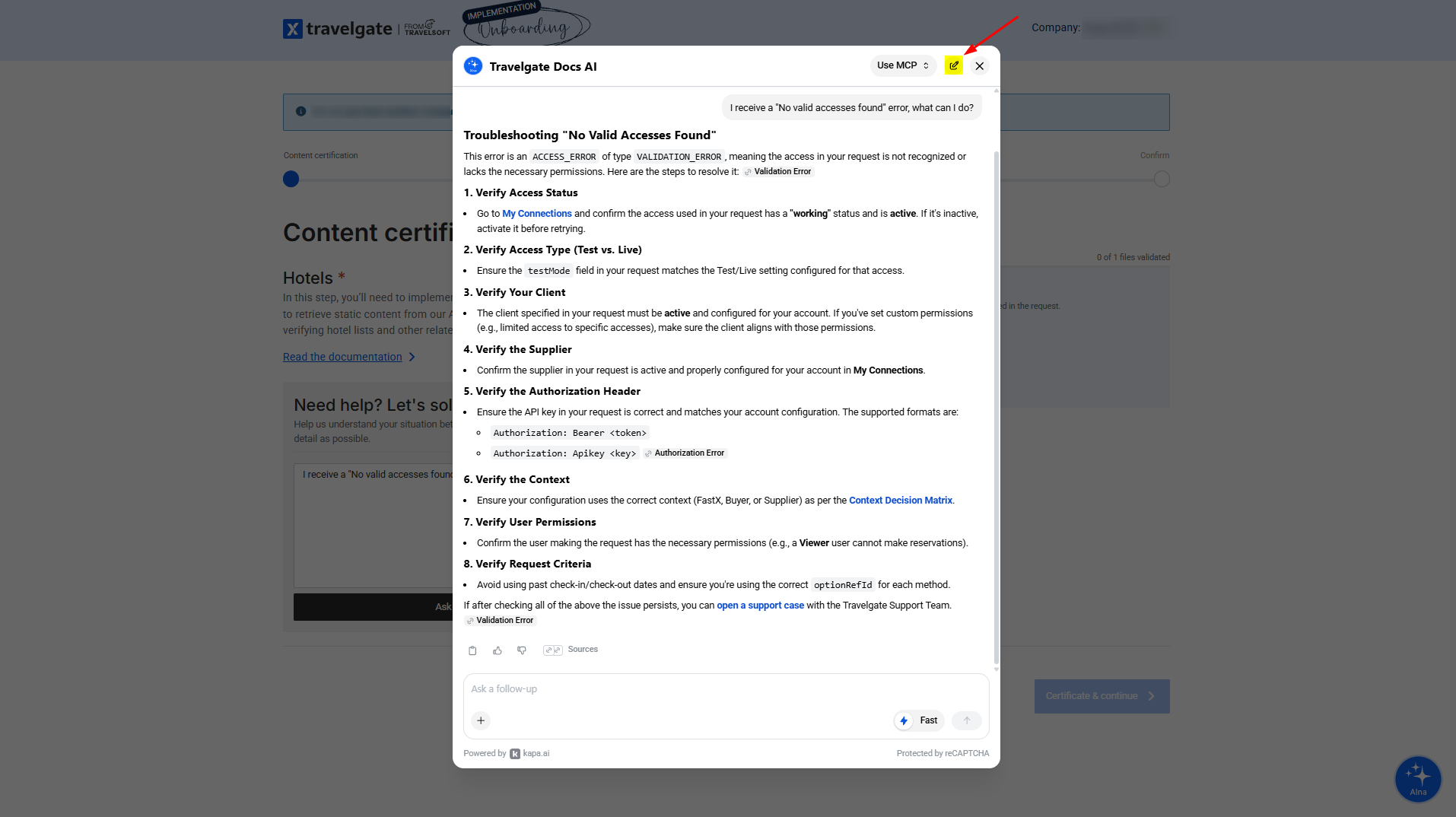Click the "optionRefId" code text
The width and height of the screenshot is (1456, 817).
pyautogui.click(x=843, y=586)
